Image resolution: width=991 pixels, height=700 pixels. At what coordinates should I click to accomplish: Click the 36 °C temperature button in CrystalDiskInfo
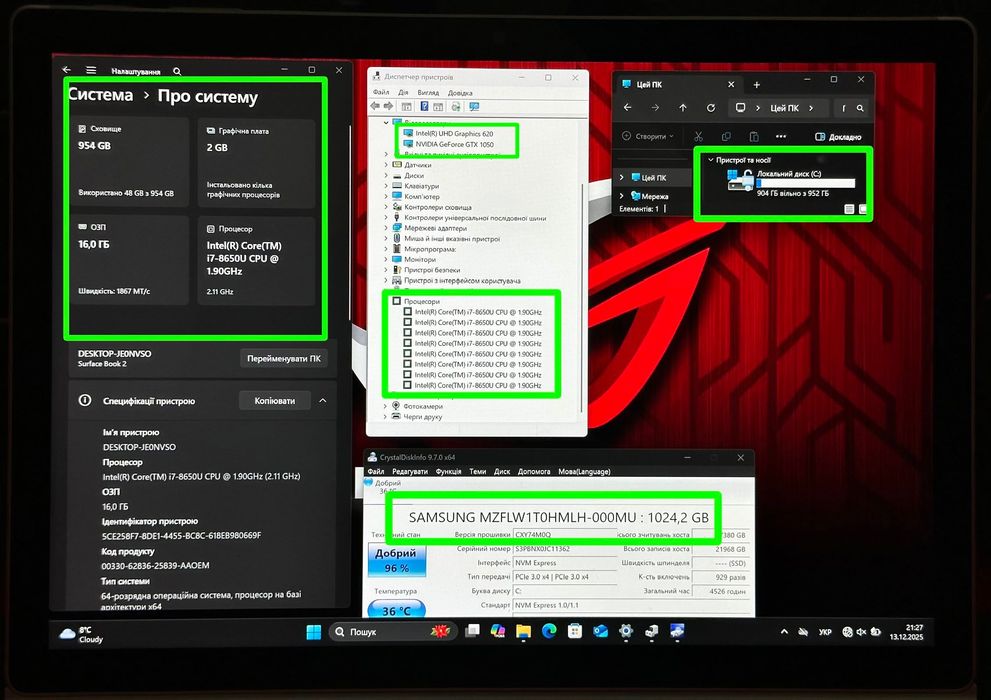pyautogui.click(x=396, y=610)
